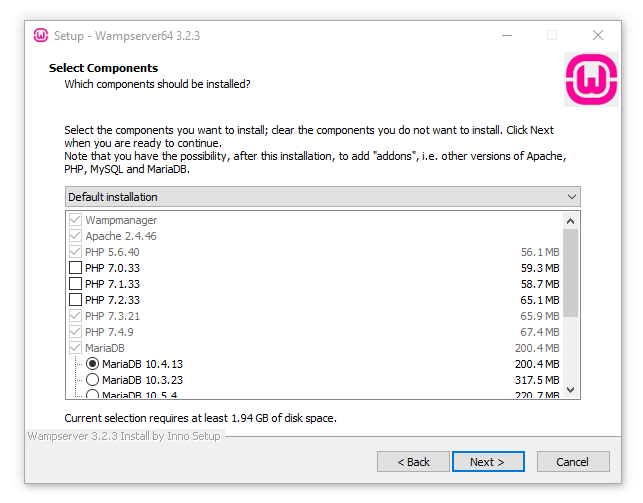Click the scroll down arrow in components list
This screenshot has width=643, height=503.
tap(570, 389)
